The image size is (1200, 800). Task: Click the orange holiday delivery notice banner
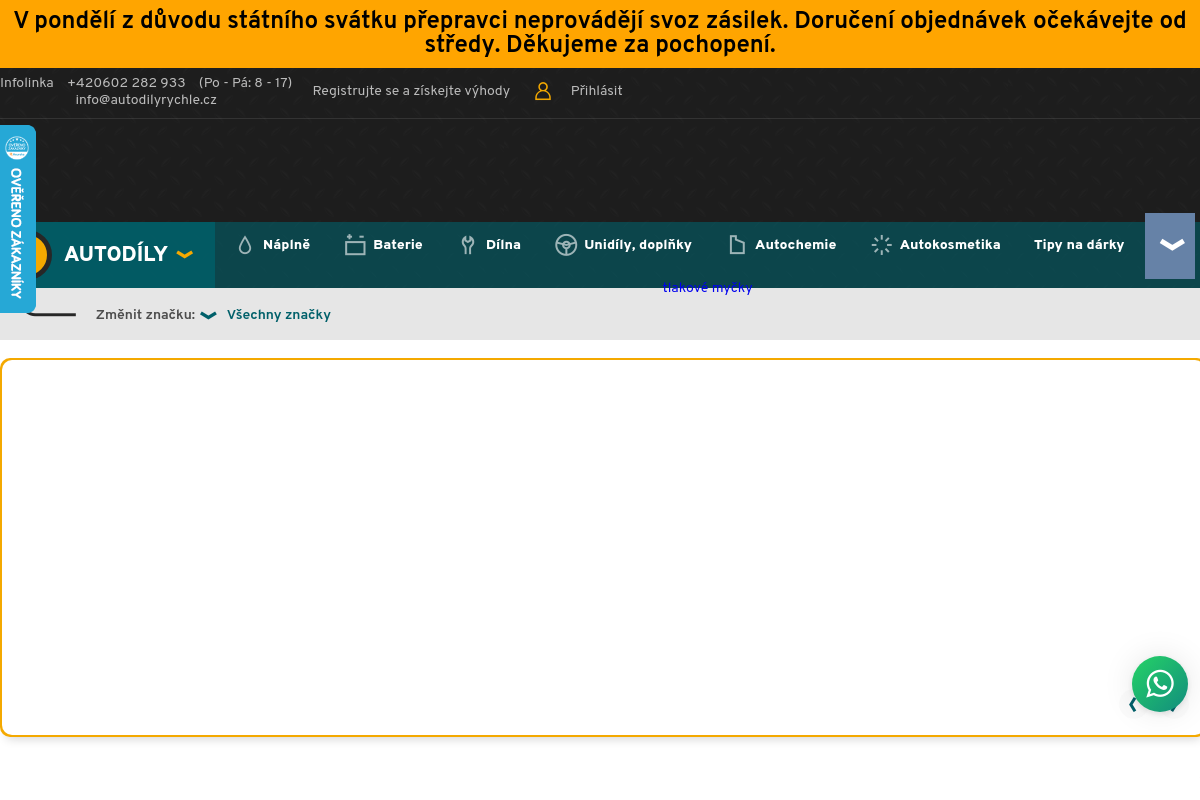(x=600, y=34)
